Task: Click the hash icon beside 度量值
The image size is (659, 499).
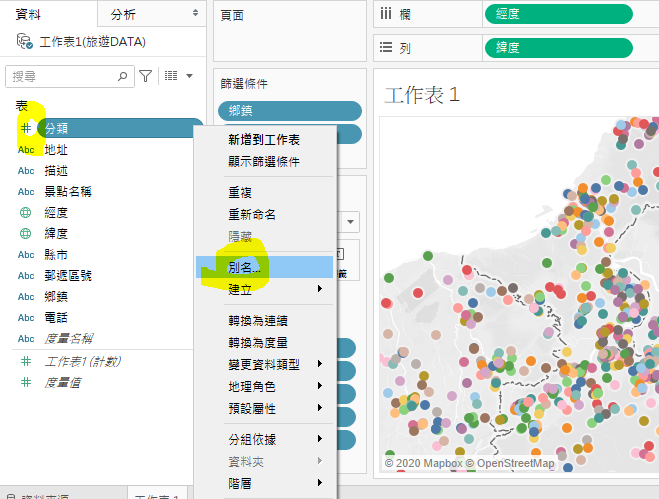Action: click(26, 382)
